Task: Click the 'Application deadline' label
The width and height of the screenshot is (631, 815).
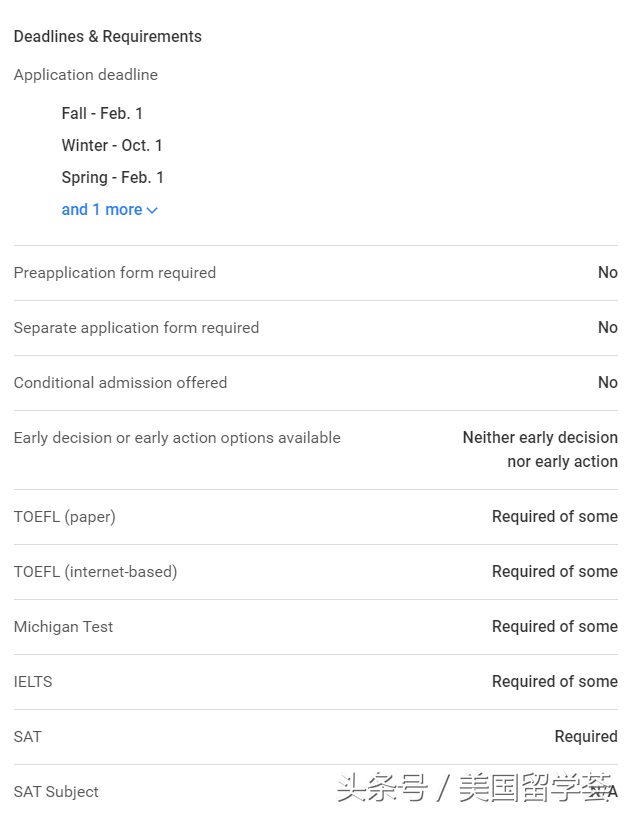Action: pos(85,75)
